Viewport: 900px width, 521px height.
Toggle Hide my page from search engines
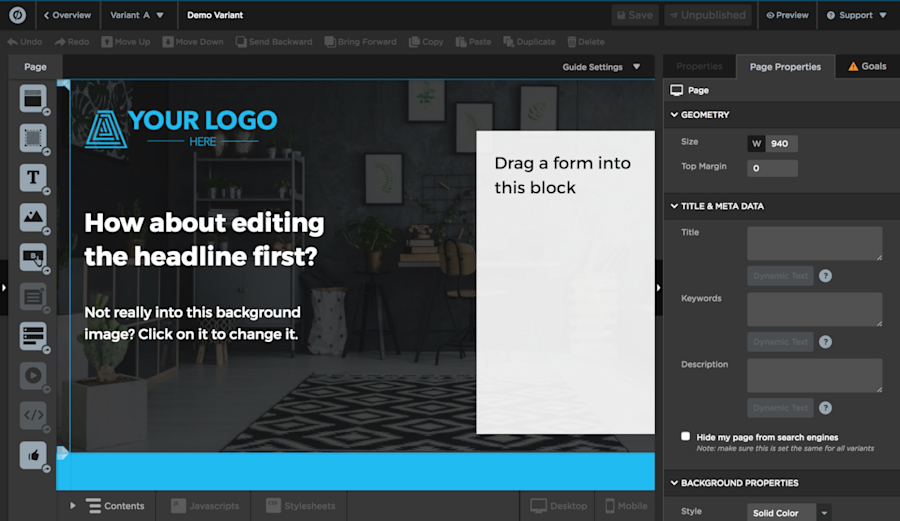pos(685,436)
